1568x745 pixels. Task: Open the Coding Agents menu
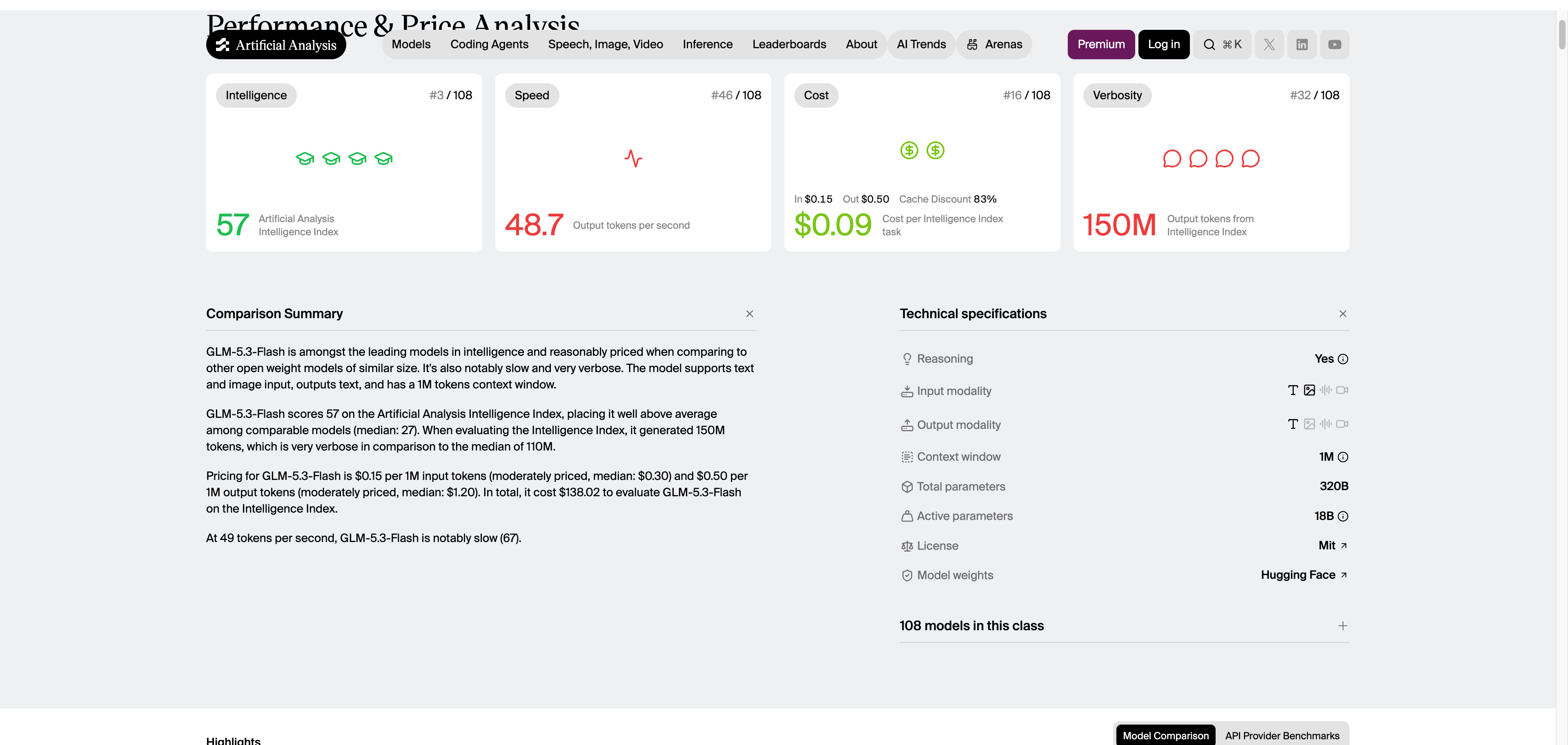(x=490, y=45)
